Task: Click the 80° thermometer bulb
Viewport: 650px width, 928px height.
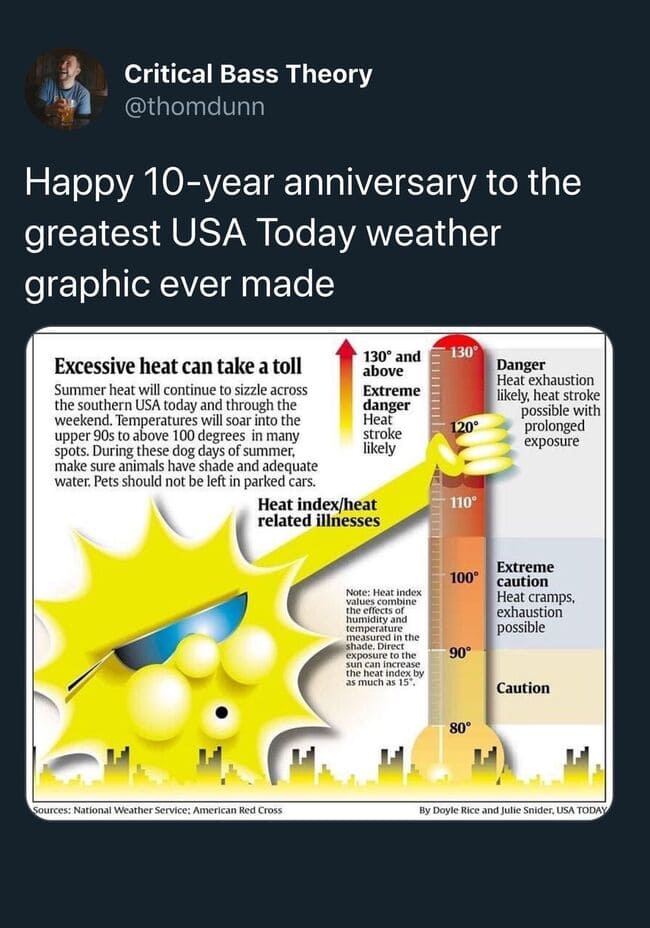Action: point(458,728)
